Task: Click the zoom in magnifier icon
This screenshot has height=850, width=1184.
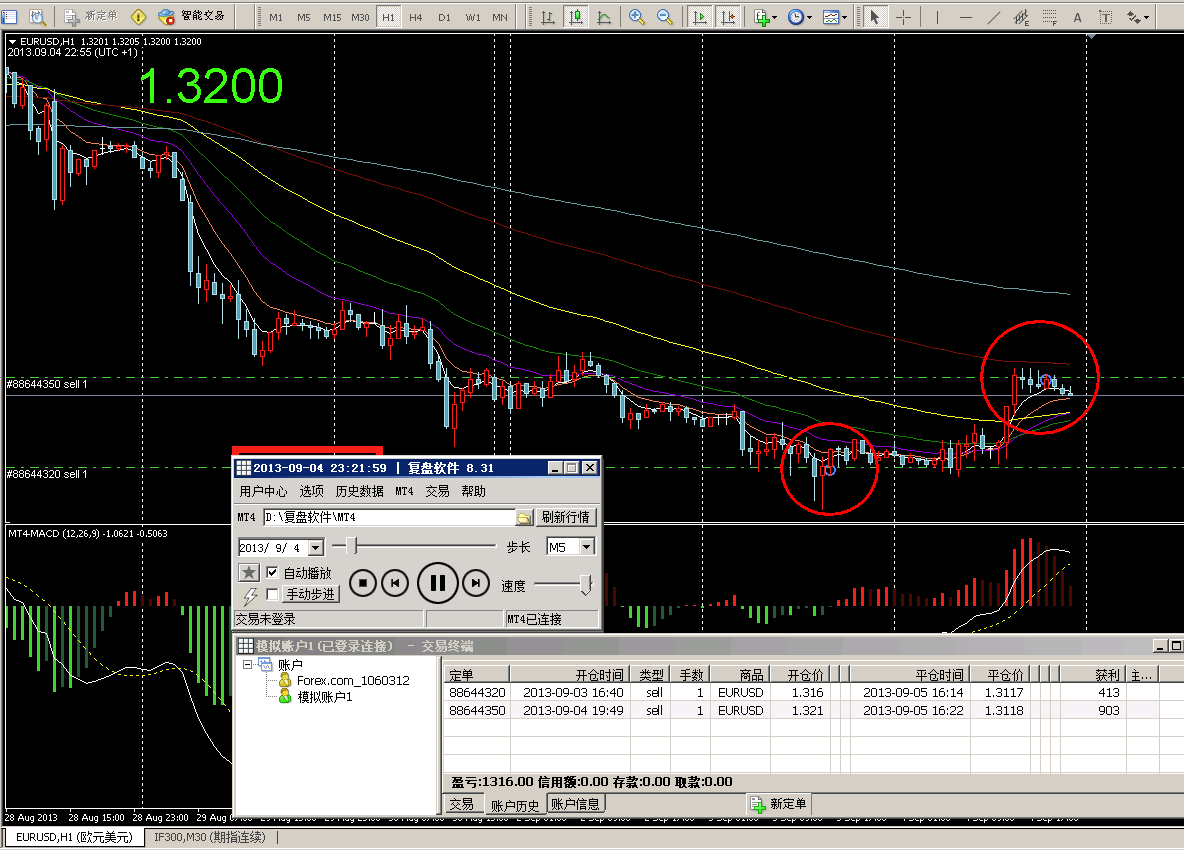Action: 637,17
